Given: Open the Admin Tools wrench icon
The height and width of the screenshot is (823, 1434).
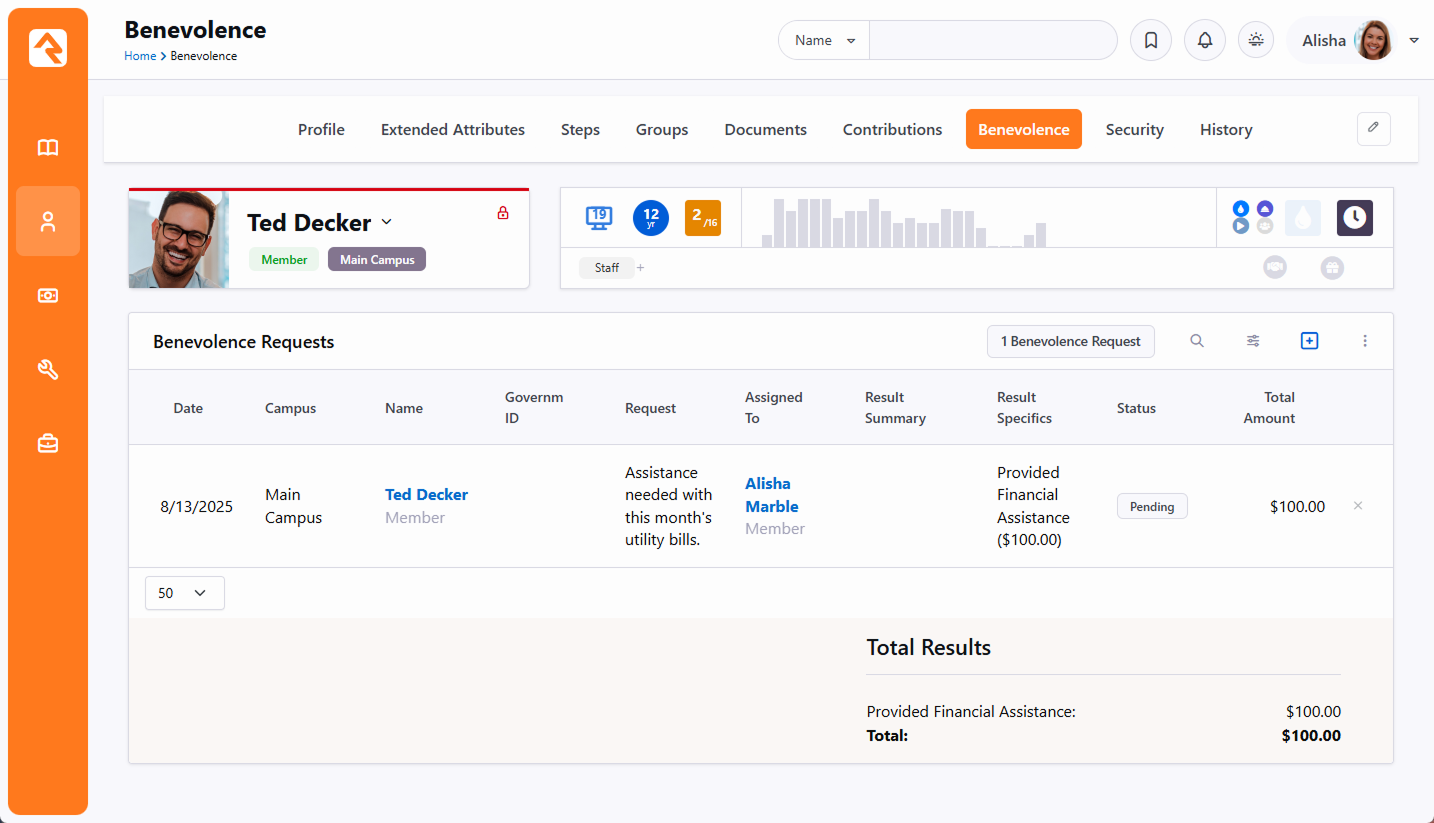Looking at the screenshot, I should tap(48, 370).
